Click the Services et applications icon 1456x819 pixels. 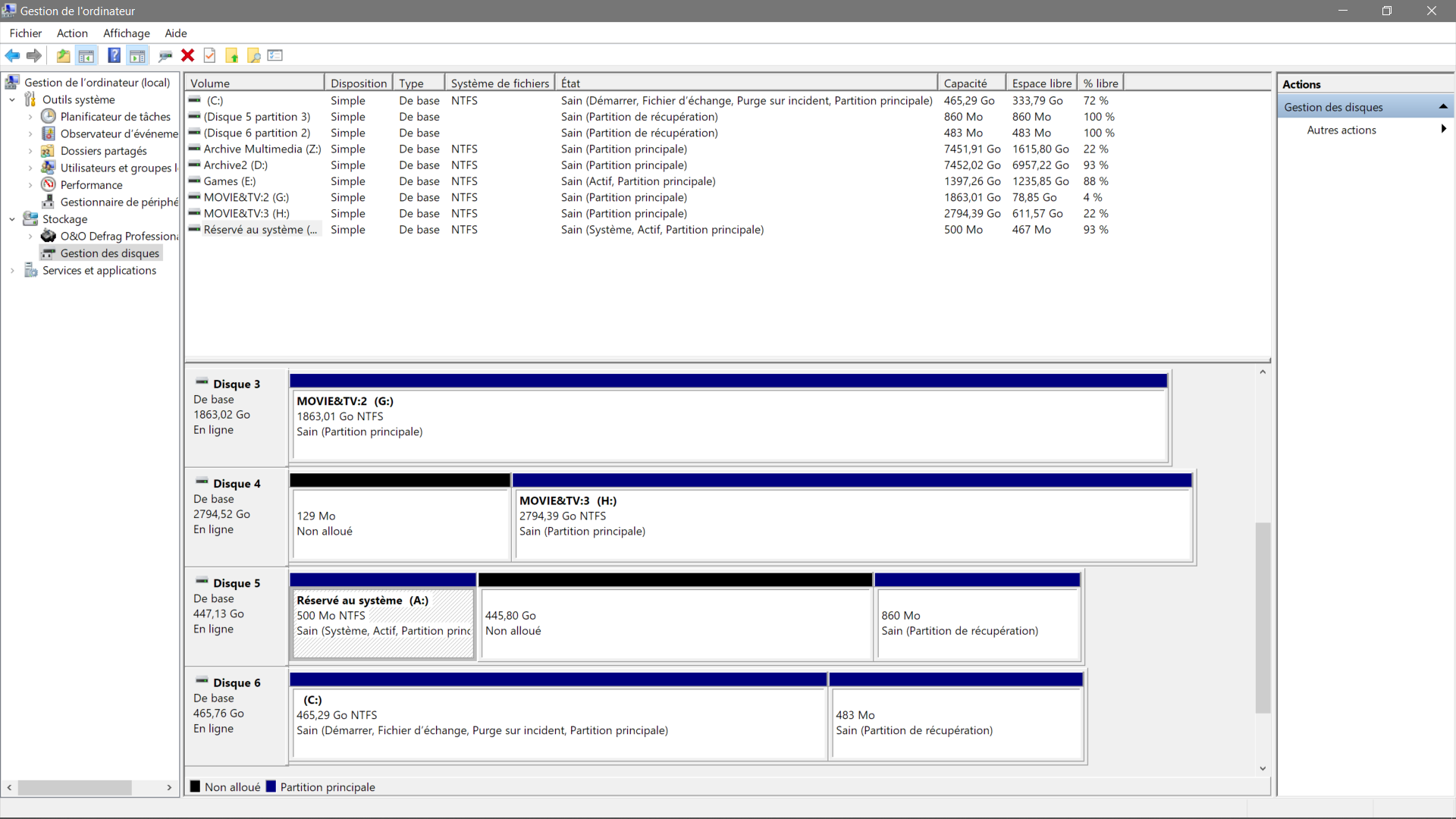pyautogui.click(x=30, y=270)
